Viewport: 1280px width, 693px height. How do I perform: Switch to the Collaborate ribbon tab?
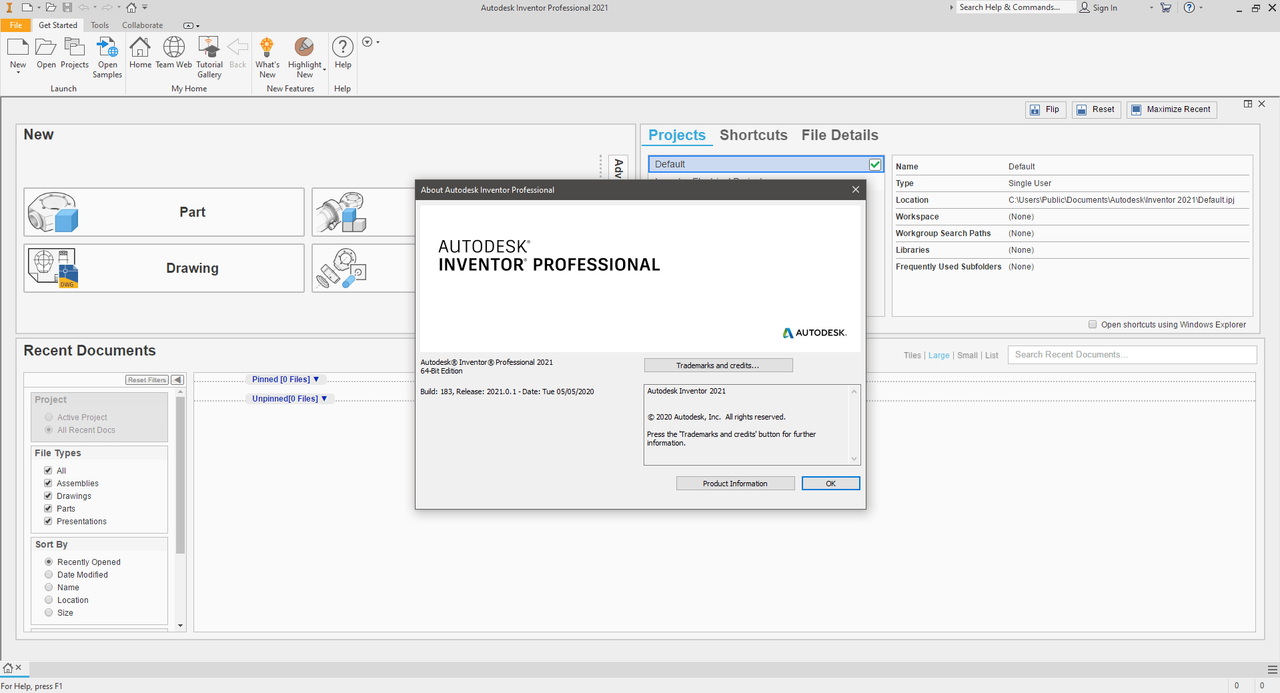point(142,25)
